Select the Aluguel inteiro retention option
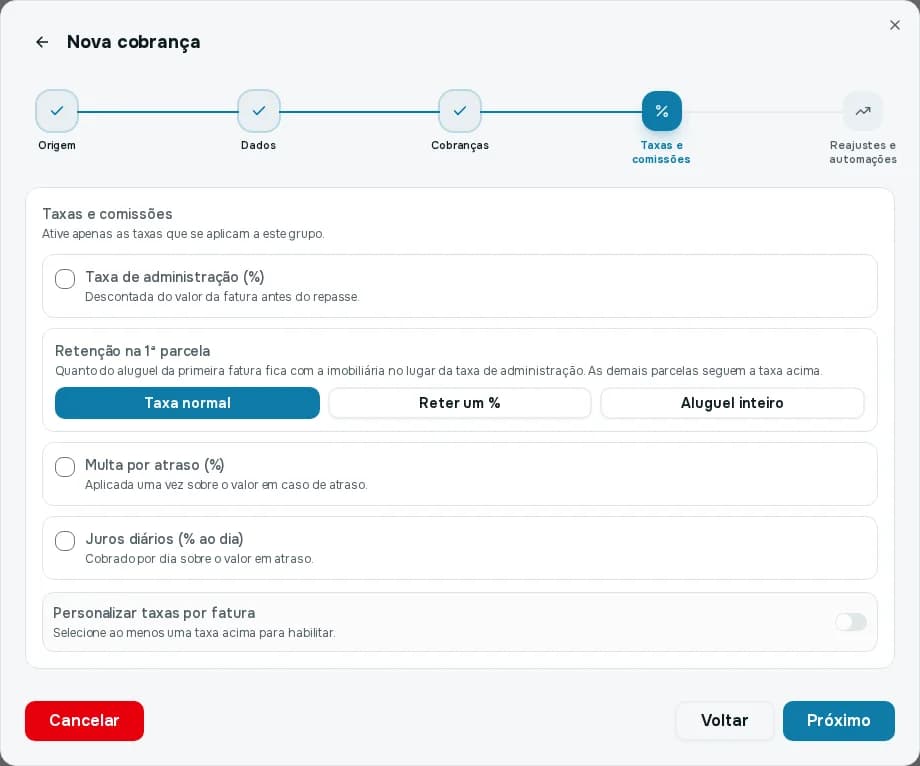The height and width of the screenshot is (766, 920). coord(732,403)
